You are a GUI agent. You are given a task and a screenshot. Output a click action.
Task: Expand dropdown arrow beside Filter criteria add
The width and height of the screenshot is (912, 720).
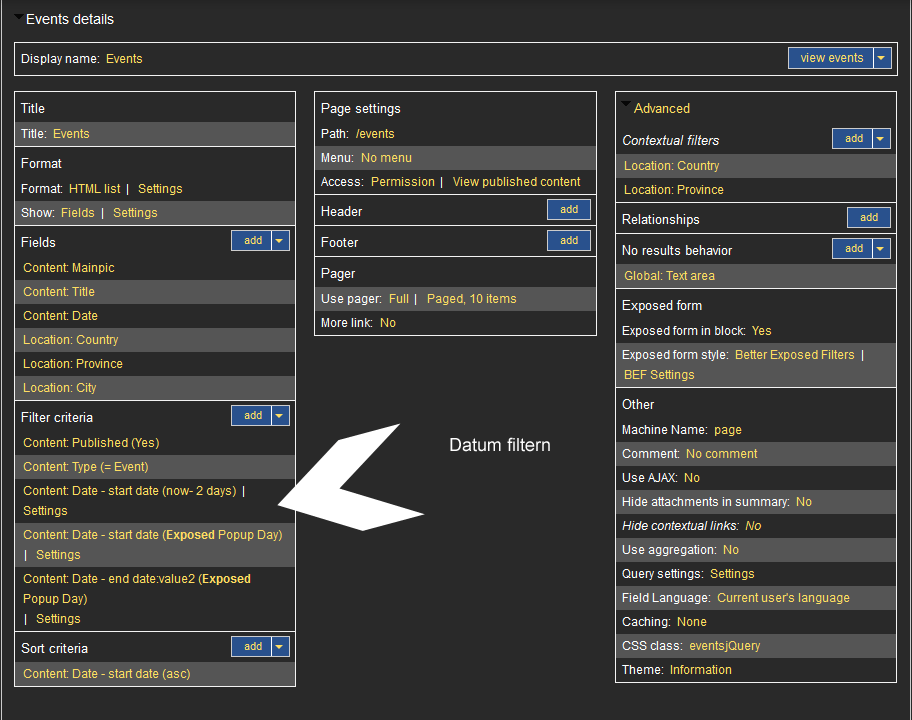[280, 415]
